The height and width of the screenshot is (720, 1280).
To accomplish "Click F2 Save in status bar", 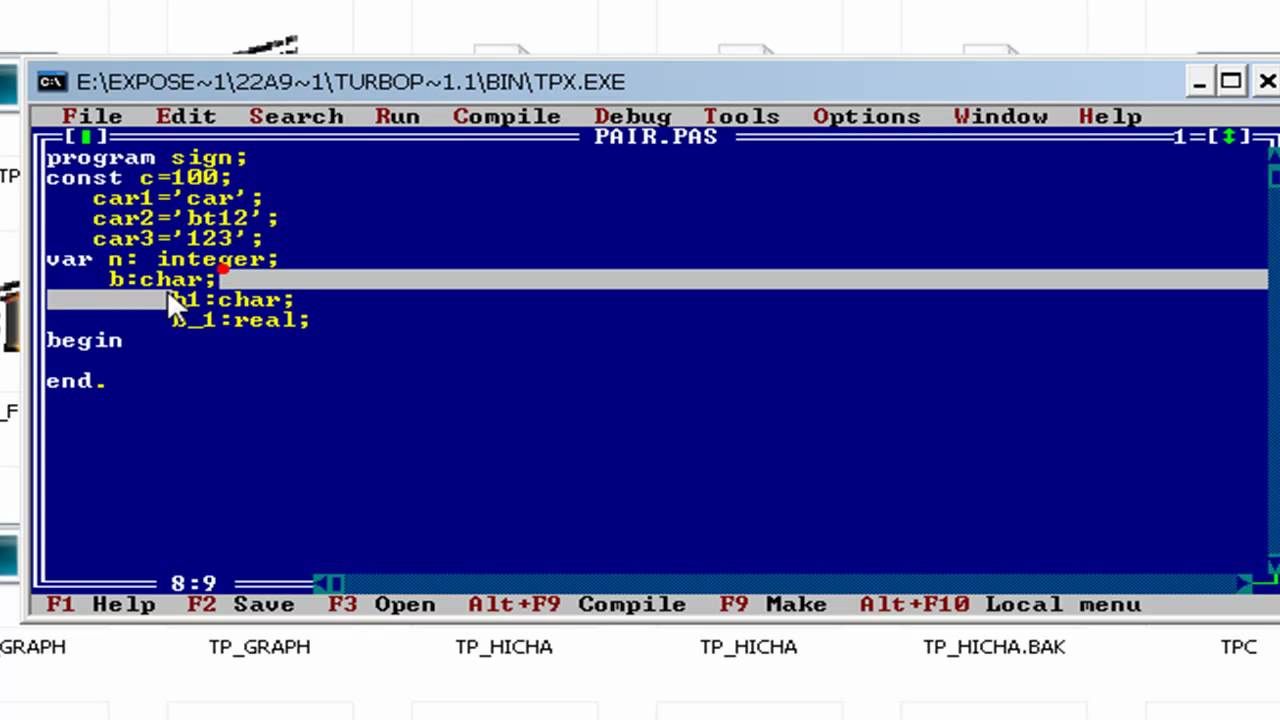I will (x=241, y=605).
